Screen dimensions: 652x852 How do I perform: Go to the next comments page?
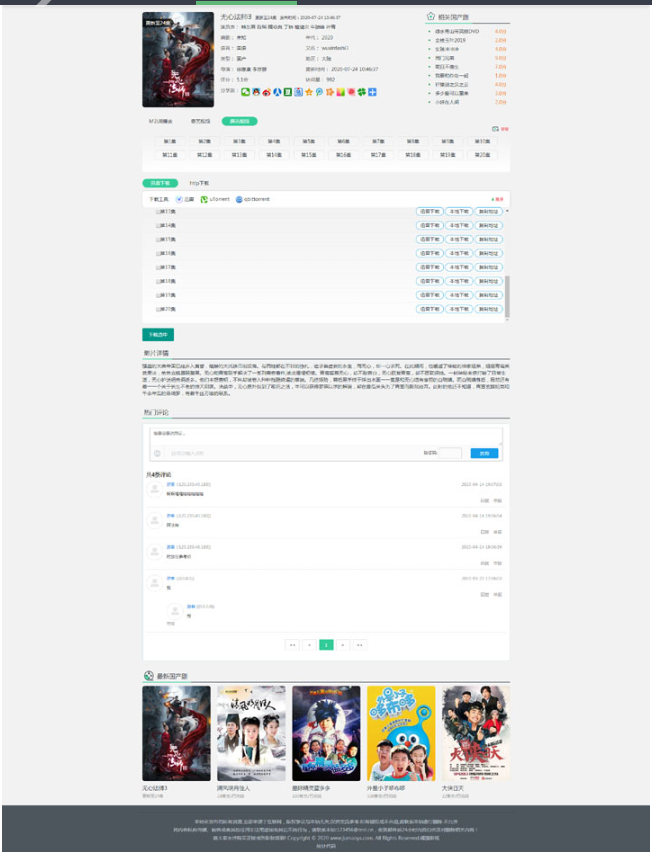pyautogui.click(x=343, y=645)
